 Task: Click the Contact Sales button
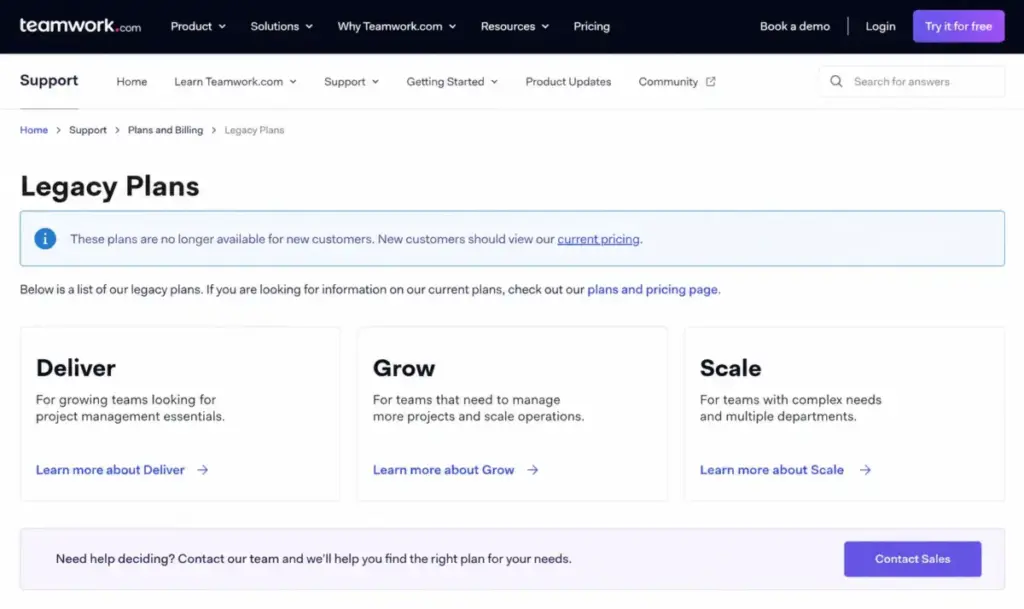pyautogui.click(x=912, y=559)
